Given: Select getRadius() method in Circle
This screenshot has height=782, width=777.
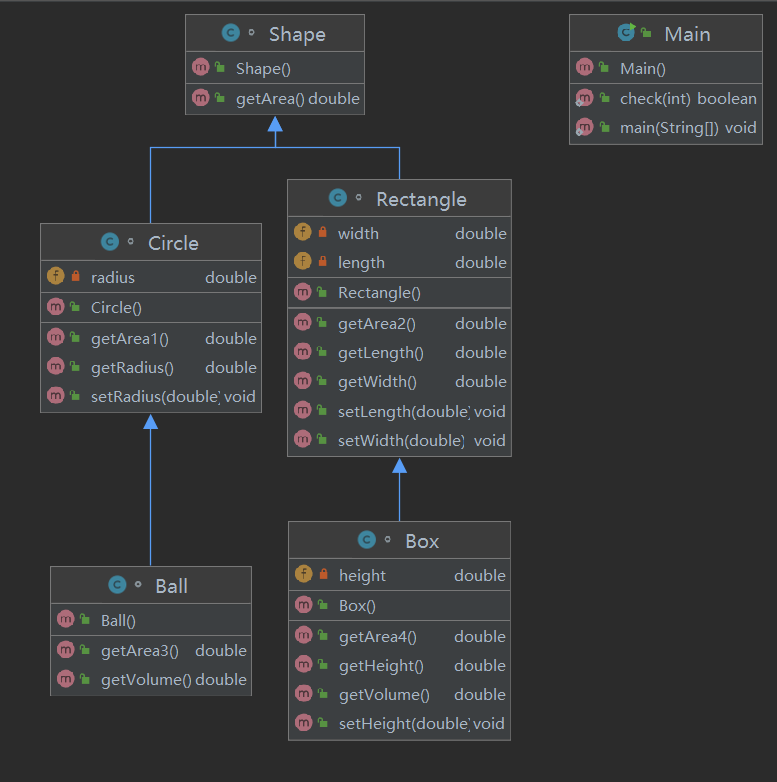Looking at the screenshot, I should (x=151, y=368).
